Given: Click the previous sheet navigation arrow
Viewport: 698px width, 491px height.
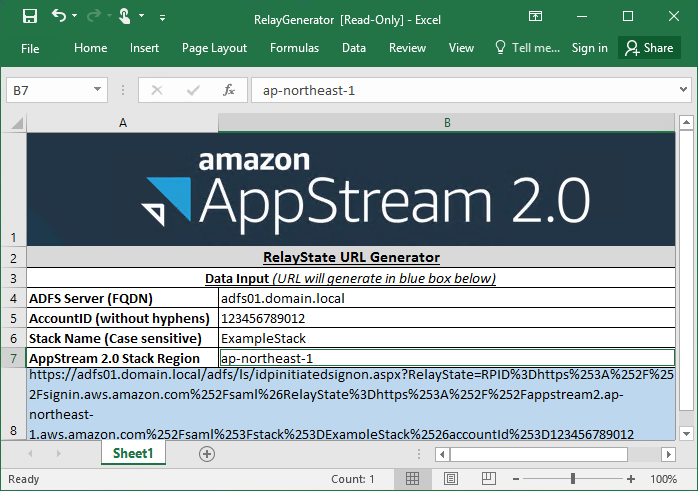Looking at the screenshot, I should click(x=30, y=454).
